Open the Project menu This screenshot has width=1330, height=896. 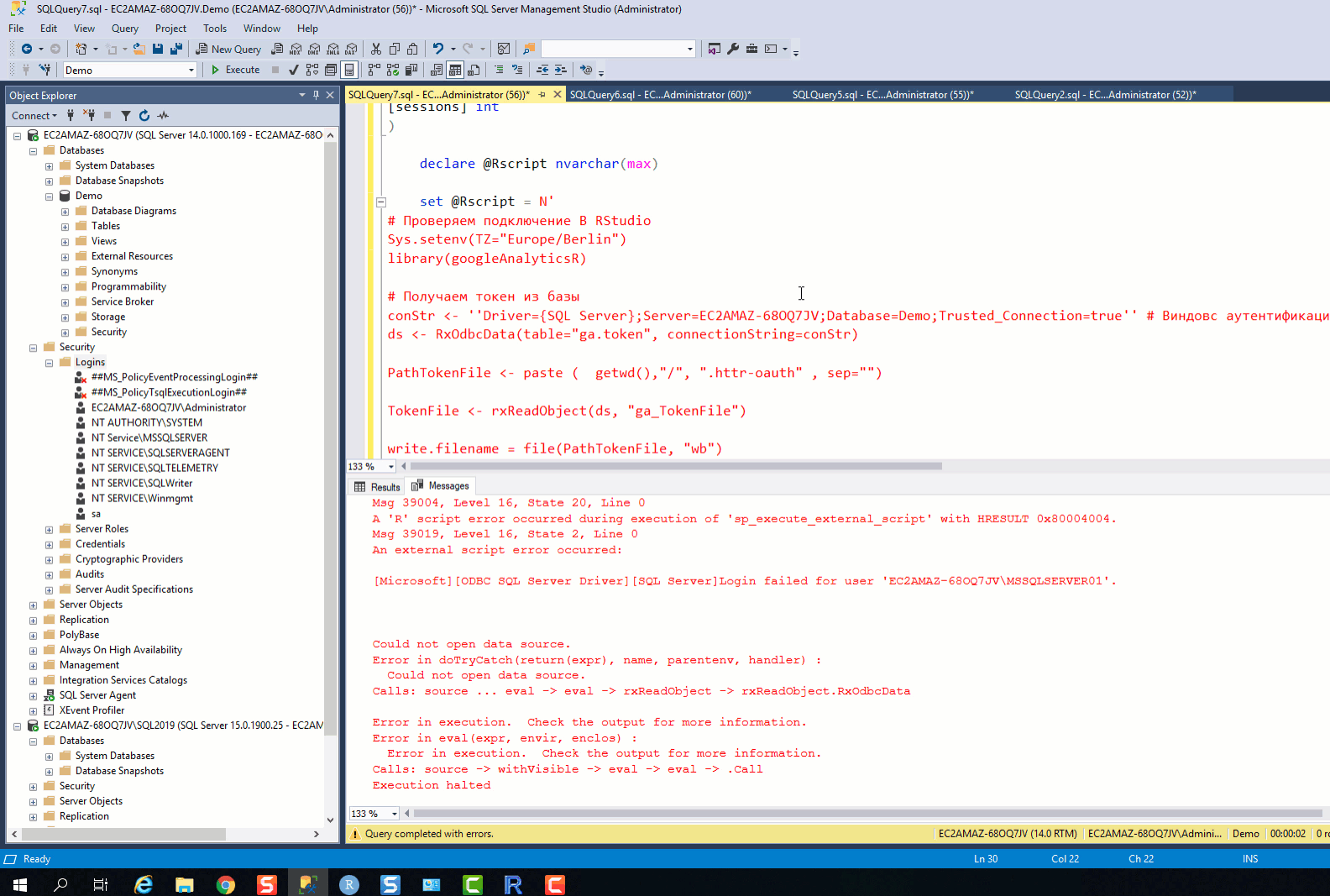tap(170, 29)
